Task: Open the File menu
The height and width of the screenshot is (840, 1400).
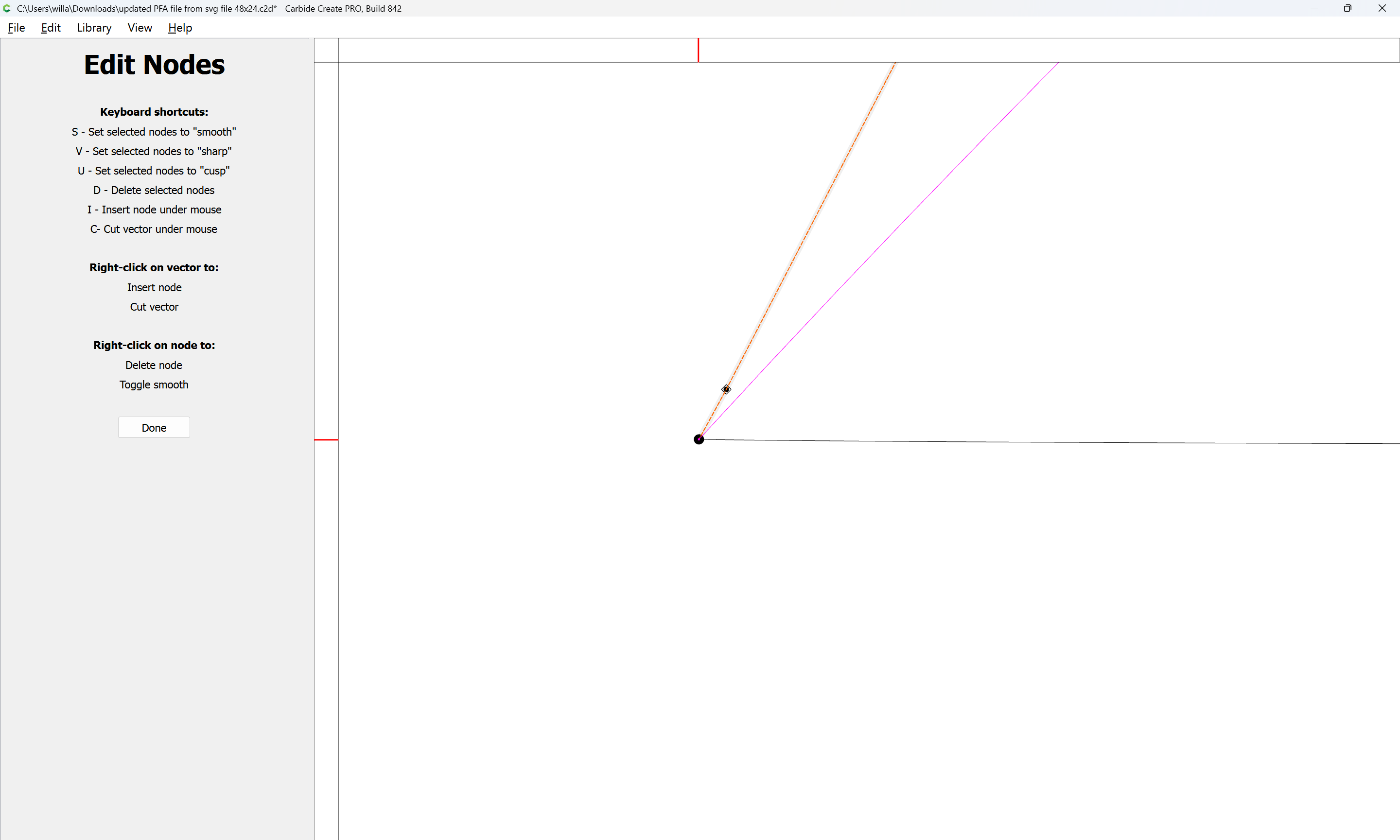Action: 17,28
